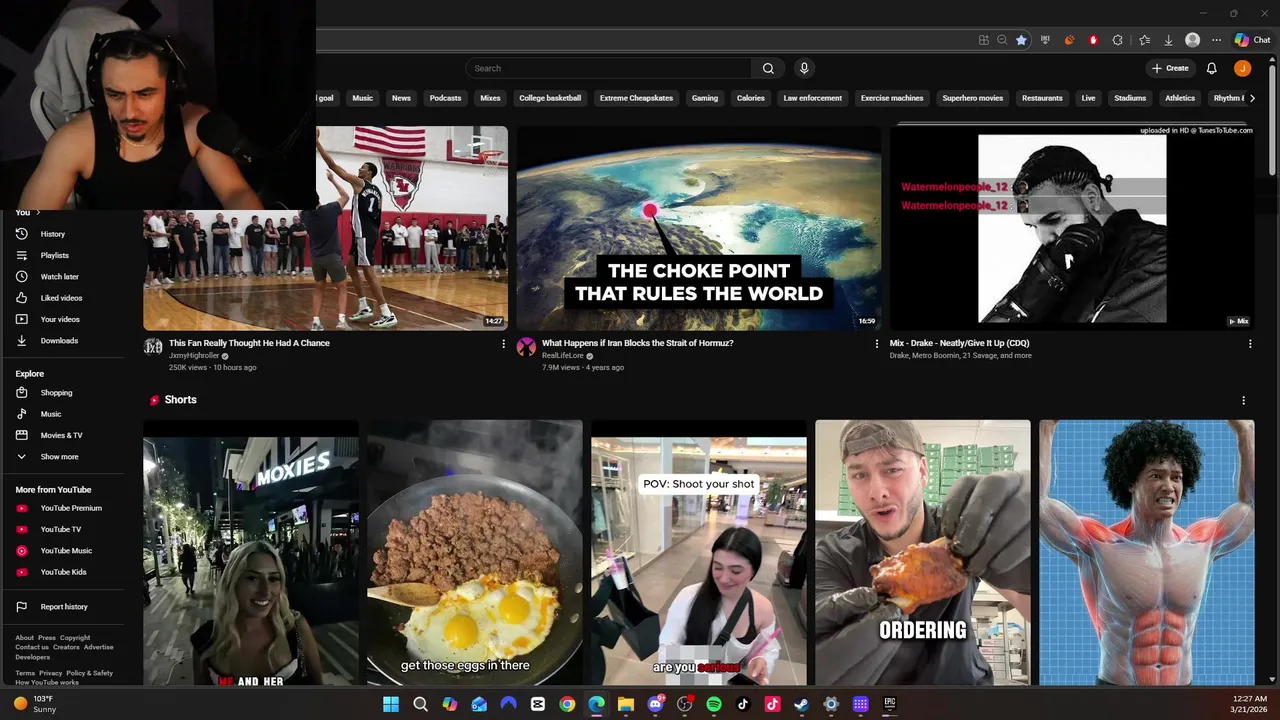Click the browser favorites star icon
1280x720 pixels.
(1021, 40)
